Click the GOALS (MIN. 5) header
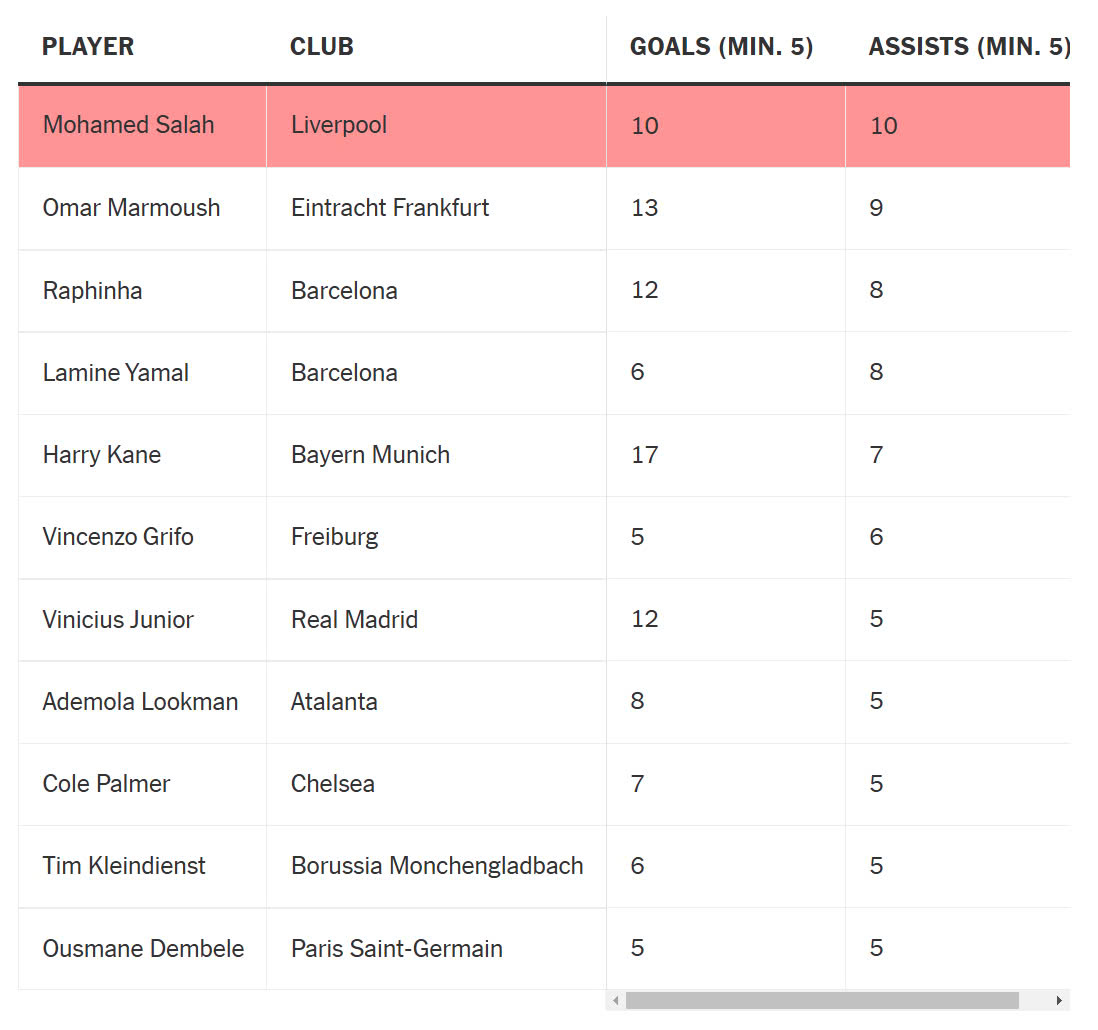This screenshot has width=1098, height=1030. point(721,47)
